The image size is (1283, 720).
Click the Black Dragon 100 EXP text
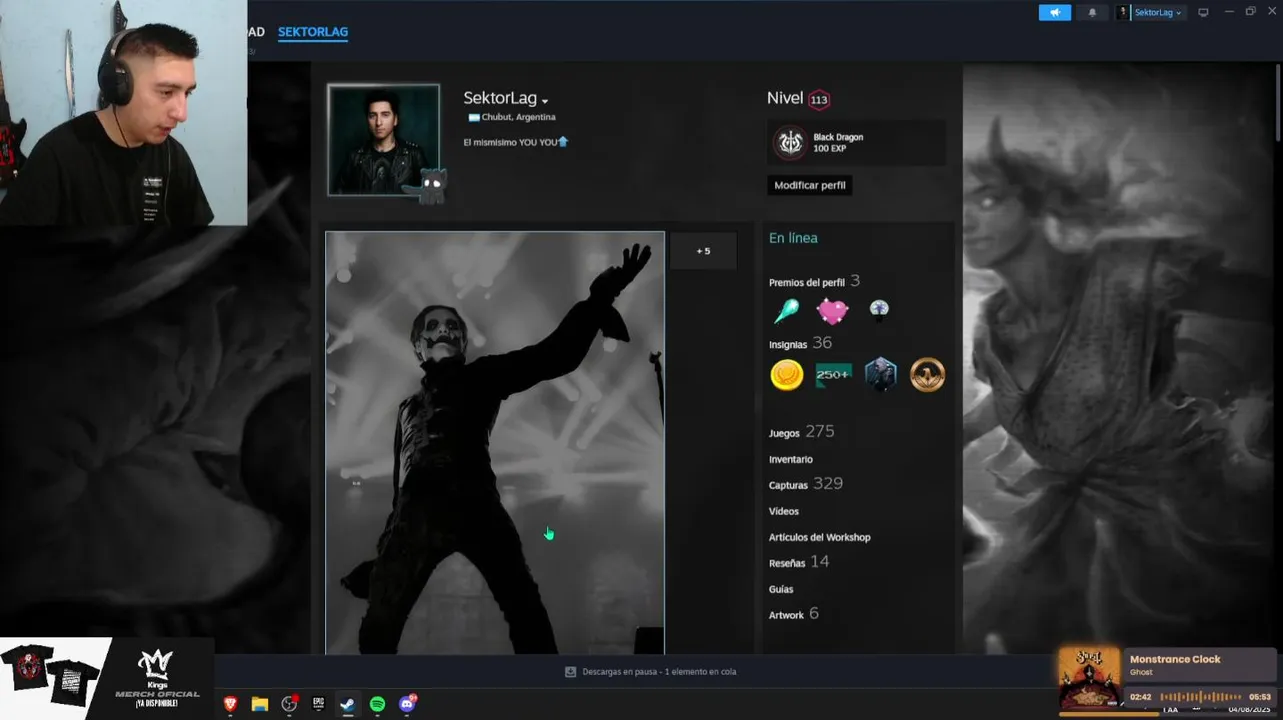point(838,142)
